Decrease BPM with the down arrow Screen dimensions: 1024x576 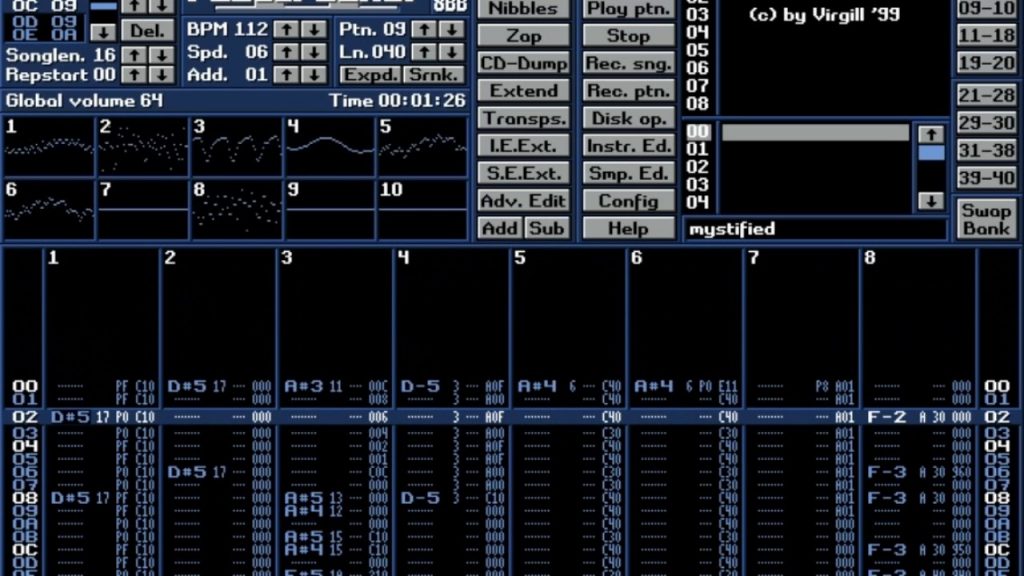click(x=313, y=29)
